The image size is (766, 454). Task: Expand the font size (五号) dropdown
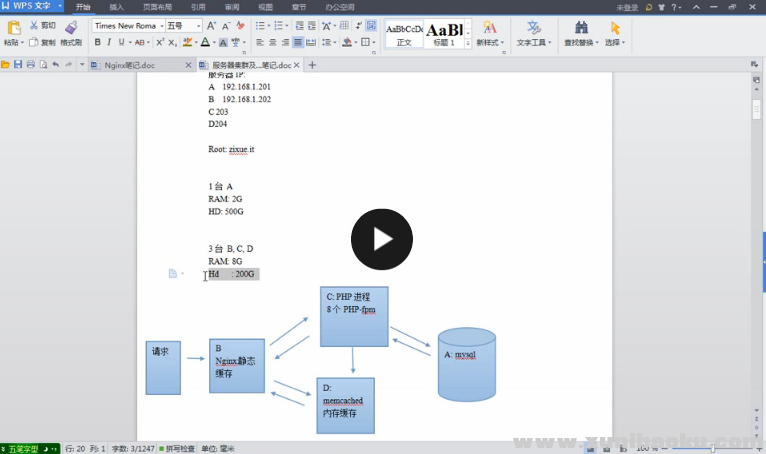198,25
